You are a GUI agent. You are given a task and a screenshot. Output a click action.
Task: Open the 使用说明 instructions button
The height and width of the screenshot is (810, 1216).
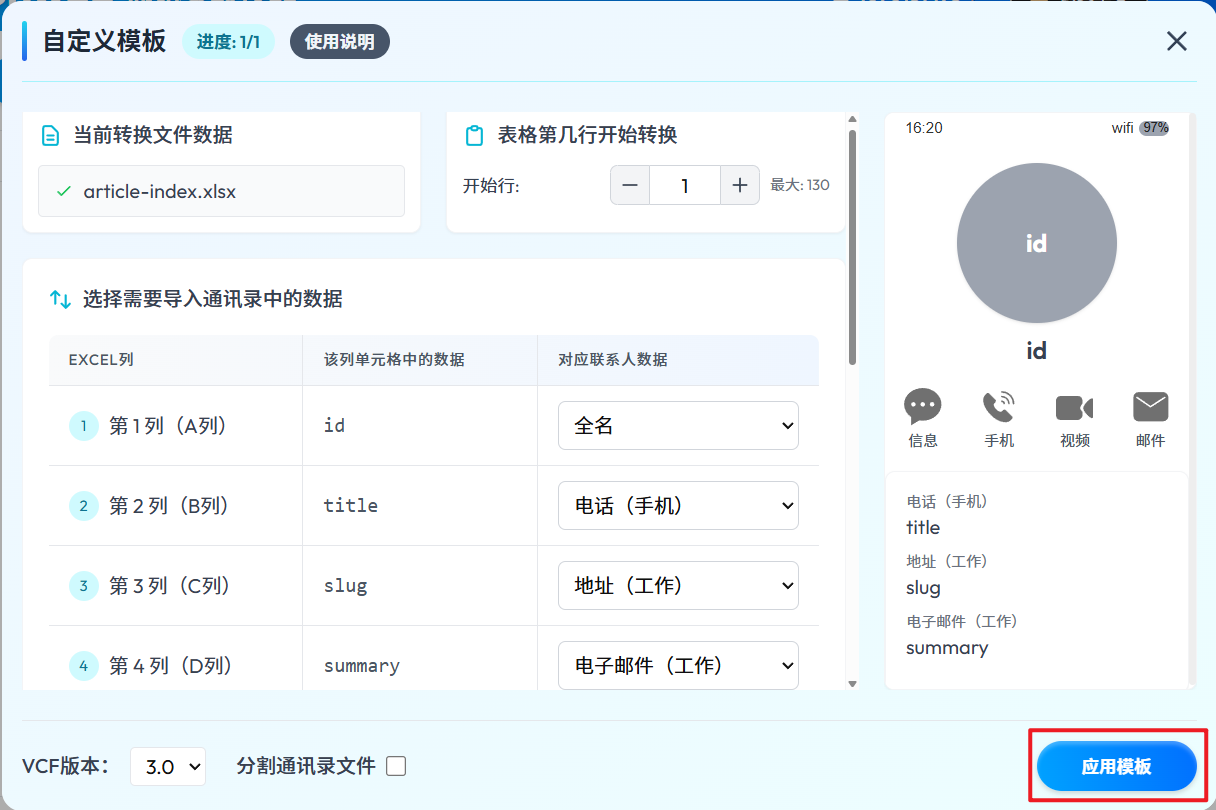click(340, 42)
